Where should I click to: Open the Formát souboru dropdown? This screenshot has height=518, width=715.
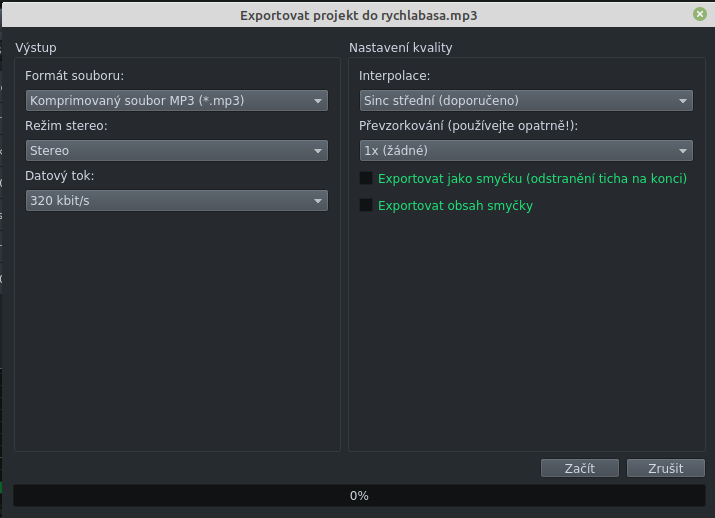tap(177, 101)
